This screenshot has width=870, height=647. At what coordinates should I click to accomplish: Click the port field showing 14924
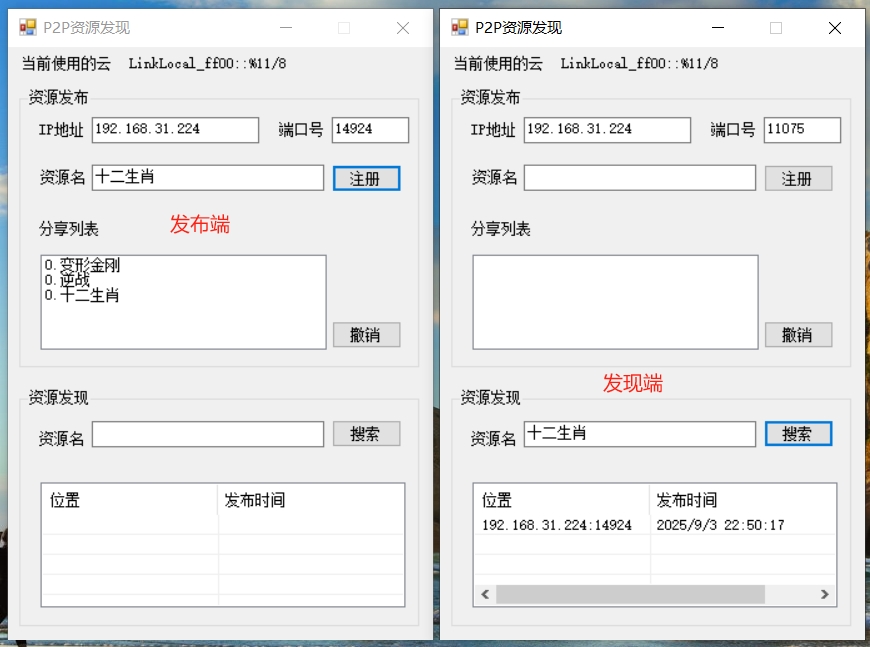click(369, 130)
